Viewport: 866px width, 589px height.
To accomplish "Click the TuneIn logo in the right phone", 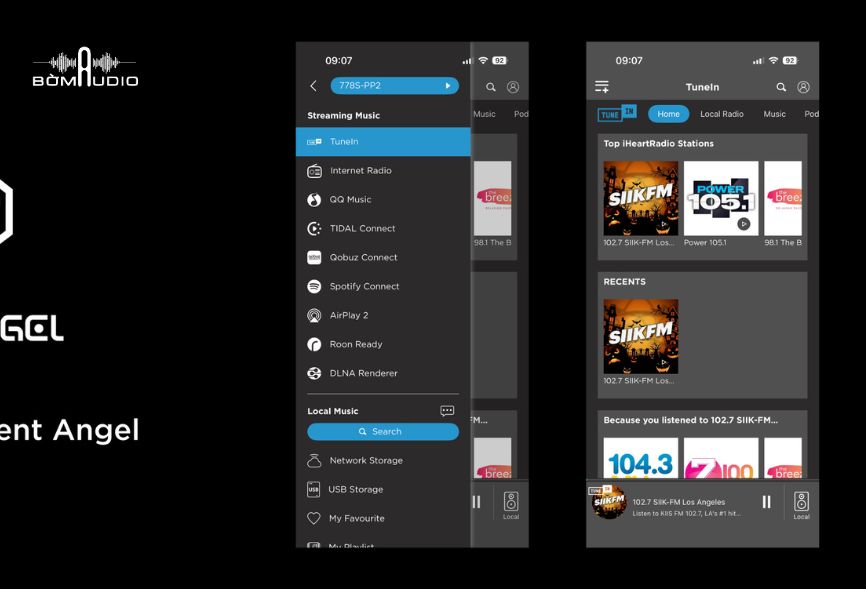I will click(x=617, y=113).
